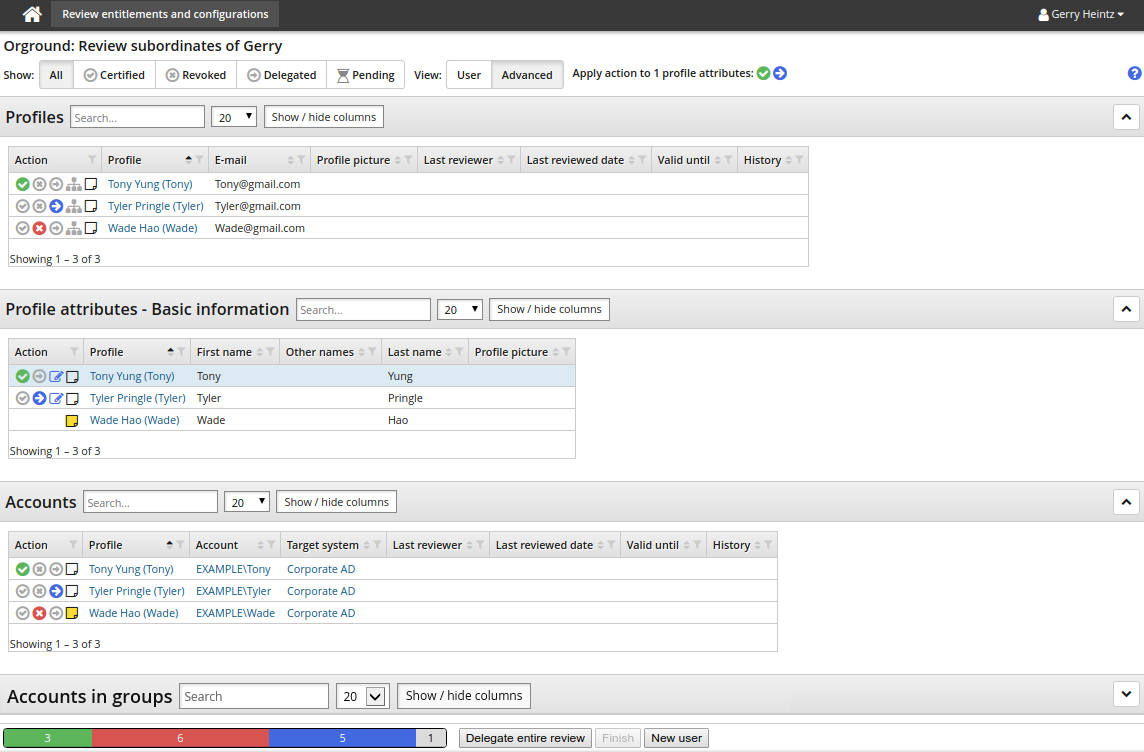Click the red segment of the status bar

click(x=179, y=737)
